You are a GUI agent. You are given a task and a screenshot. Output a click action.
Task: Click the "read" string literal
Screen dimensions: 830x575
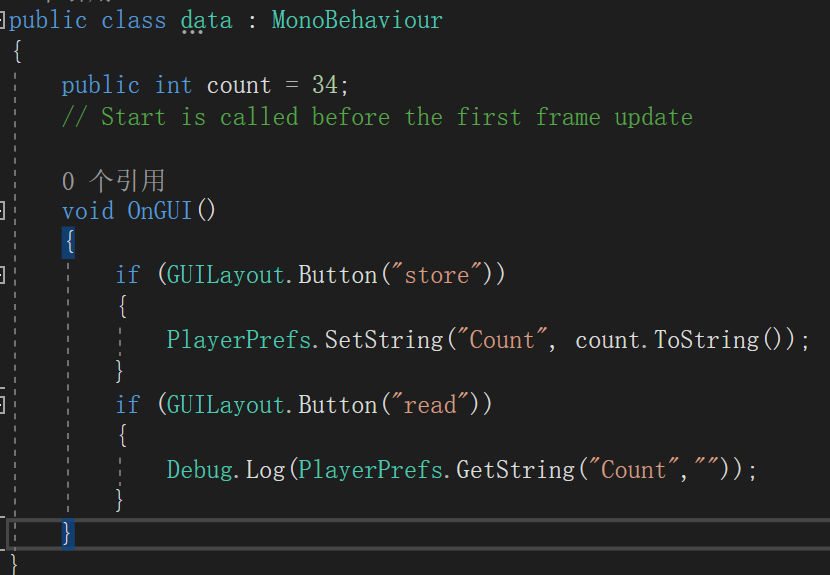430,405
